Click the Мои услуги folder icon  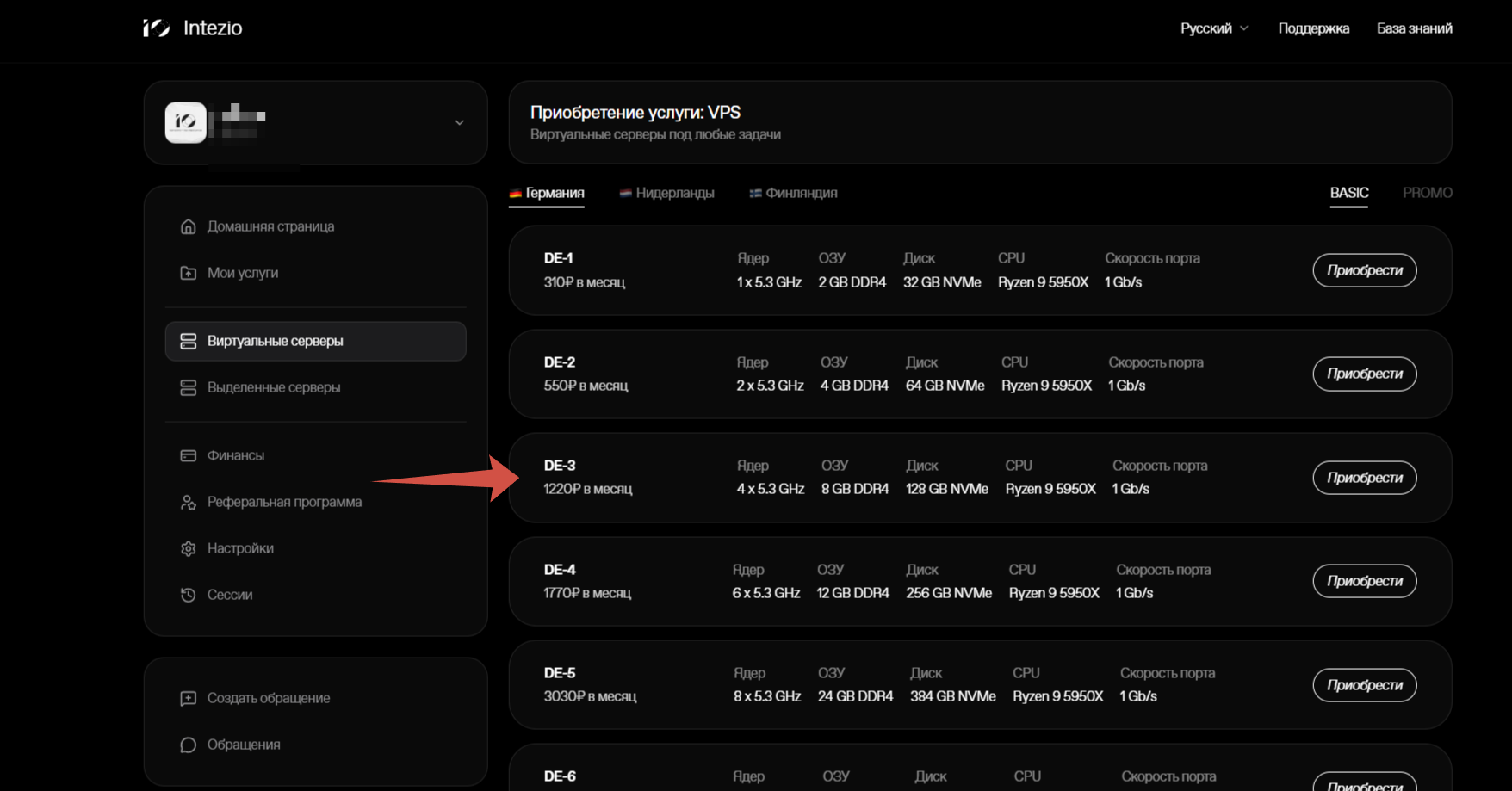[188, 273]
